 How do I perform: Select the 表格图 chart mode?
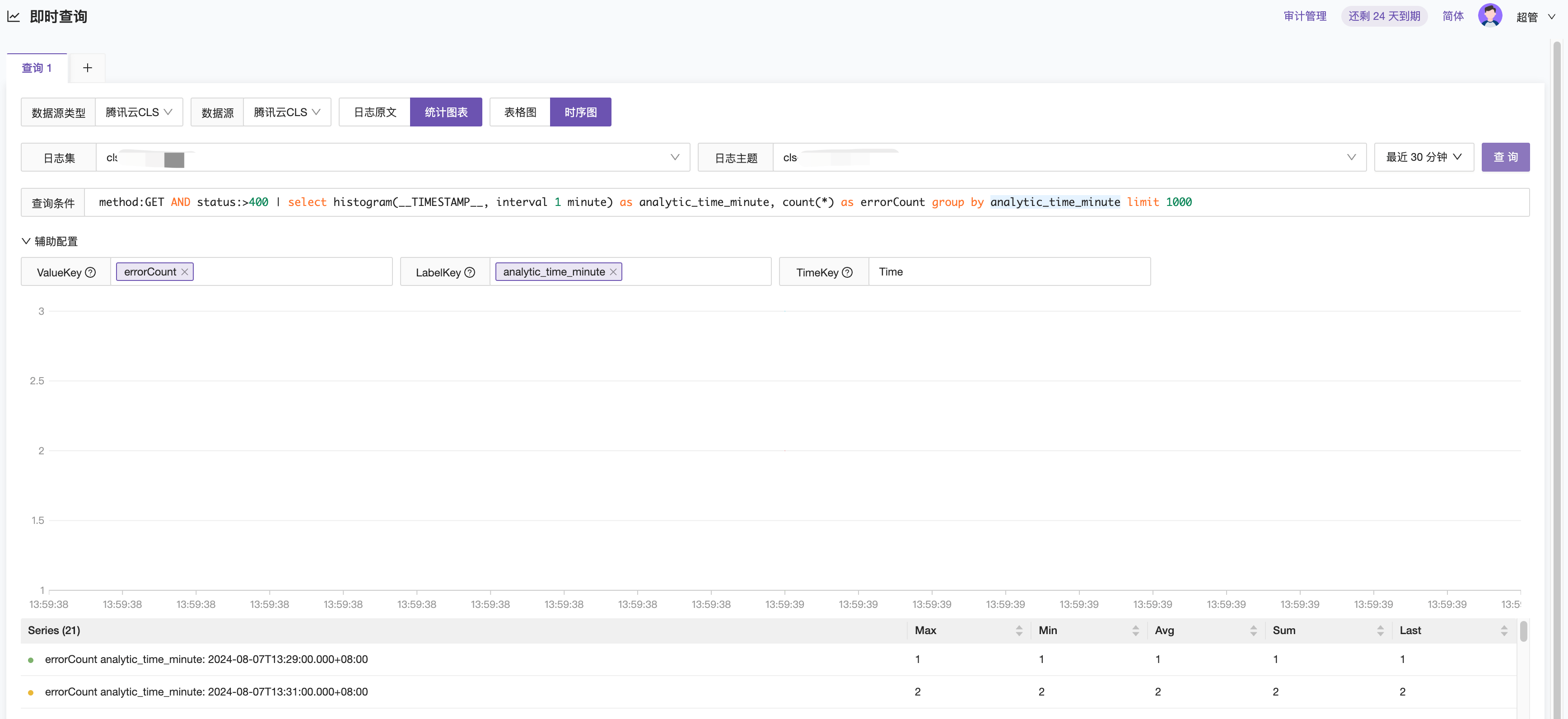[x=520, y=112]
